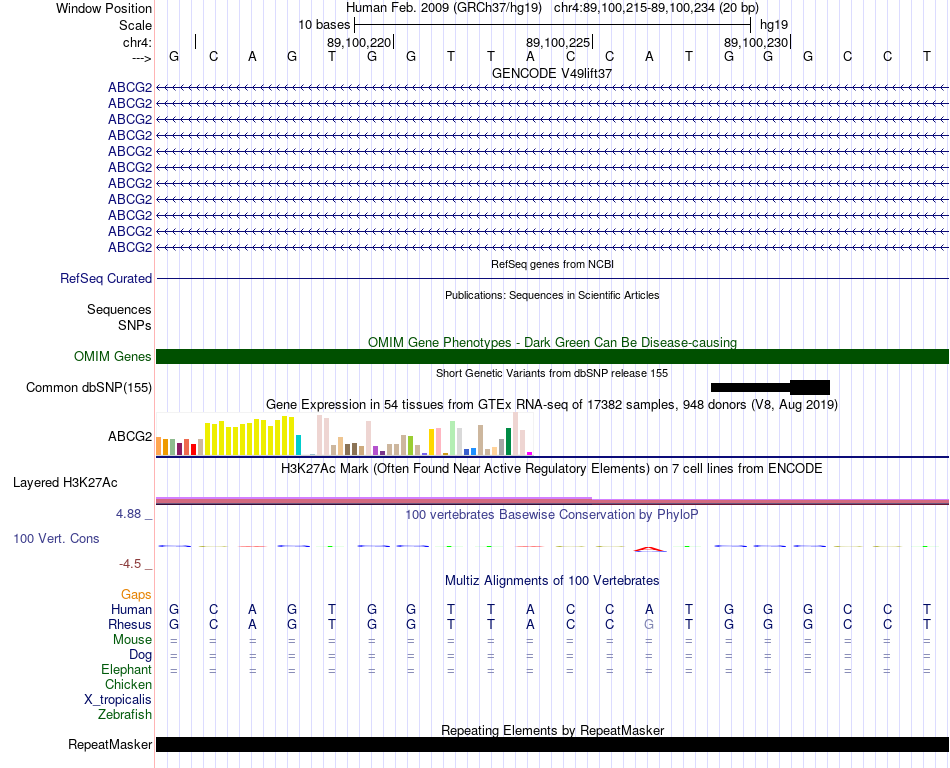Click the 100 Vert. Cons track label
This screenshot has width=950, height=768.
pos(56,538)
